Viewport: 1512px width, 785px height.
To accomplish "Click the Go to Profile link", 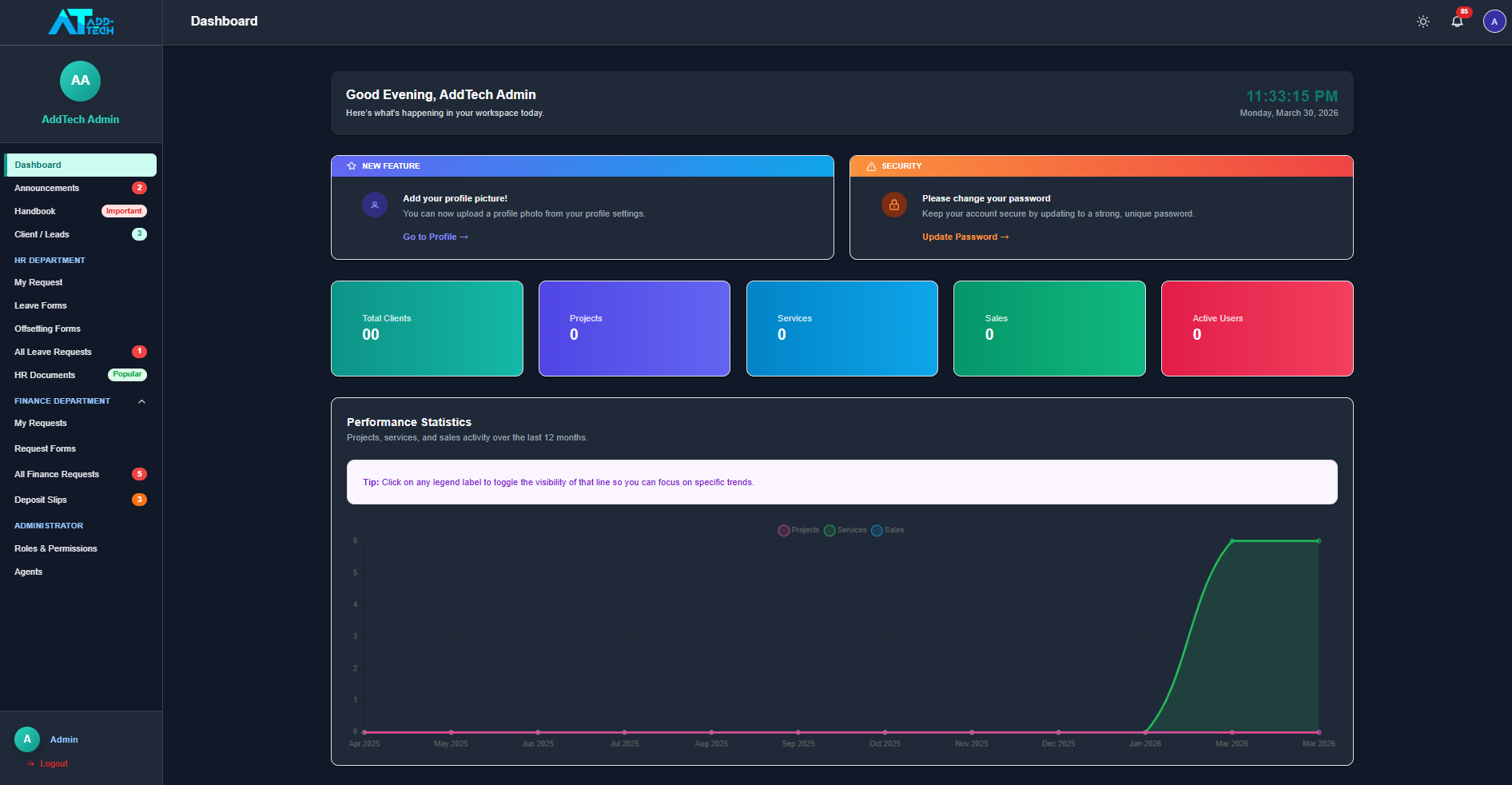I will (435, 237).
